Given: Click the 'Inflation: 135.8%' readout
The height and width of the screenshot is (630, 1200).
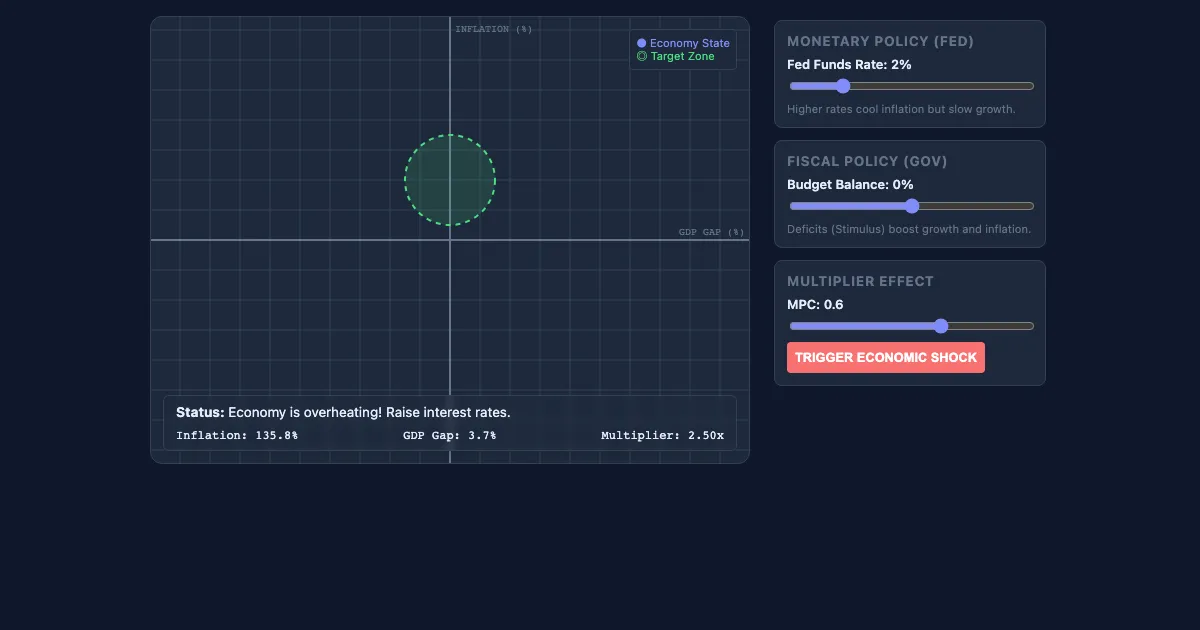Looking at the screenshot, I should click(237, 436).
